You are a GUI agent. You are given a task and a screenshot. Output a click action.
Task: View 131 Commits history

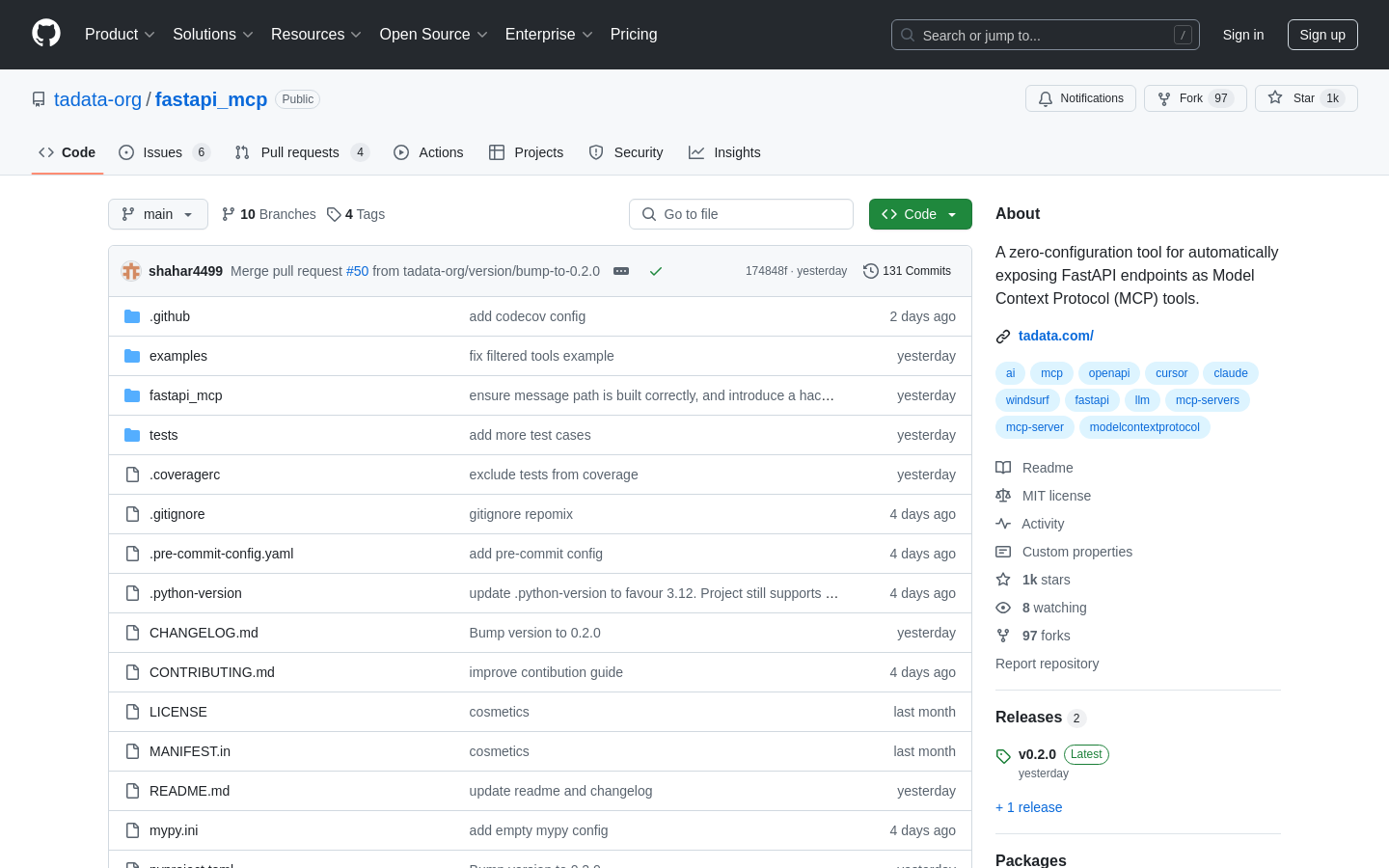pos(907,271)
